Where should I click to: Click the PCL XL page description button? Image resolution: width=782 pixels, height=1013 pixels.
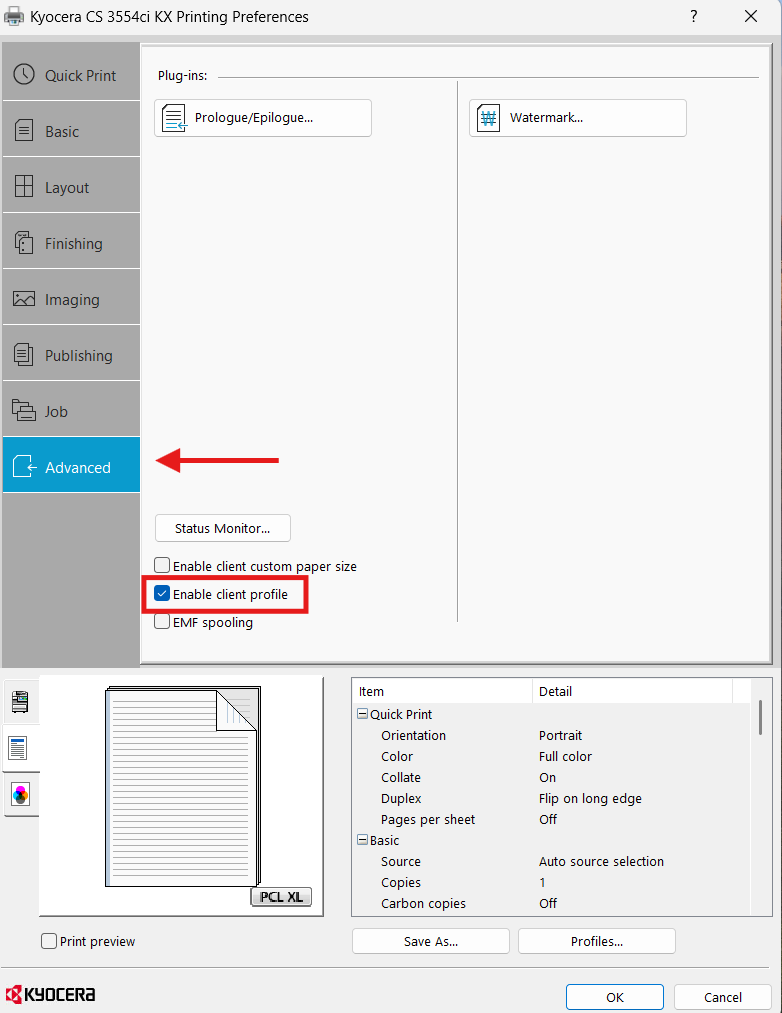281,897
